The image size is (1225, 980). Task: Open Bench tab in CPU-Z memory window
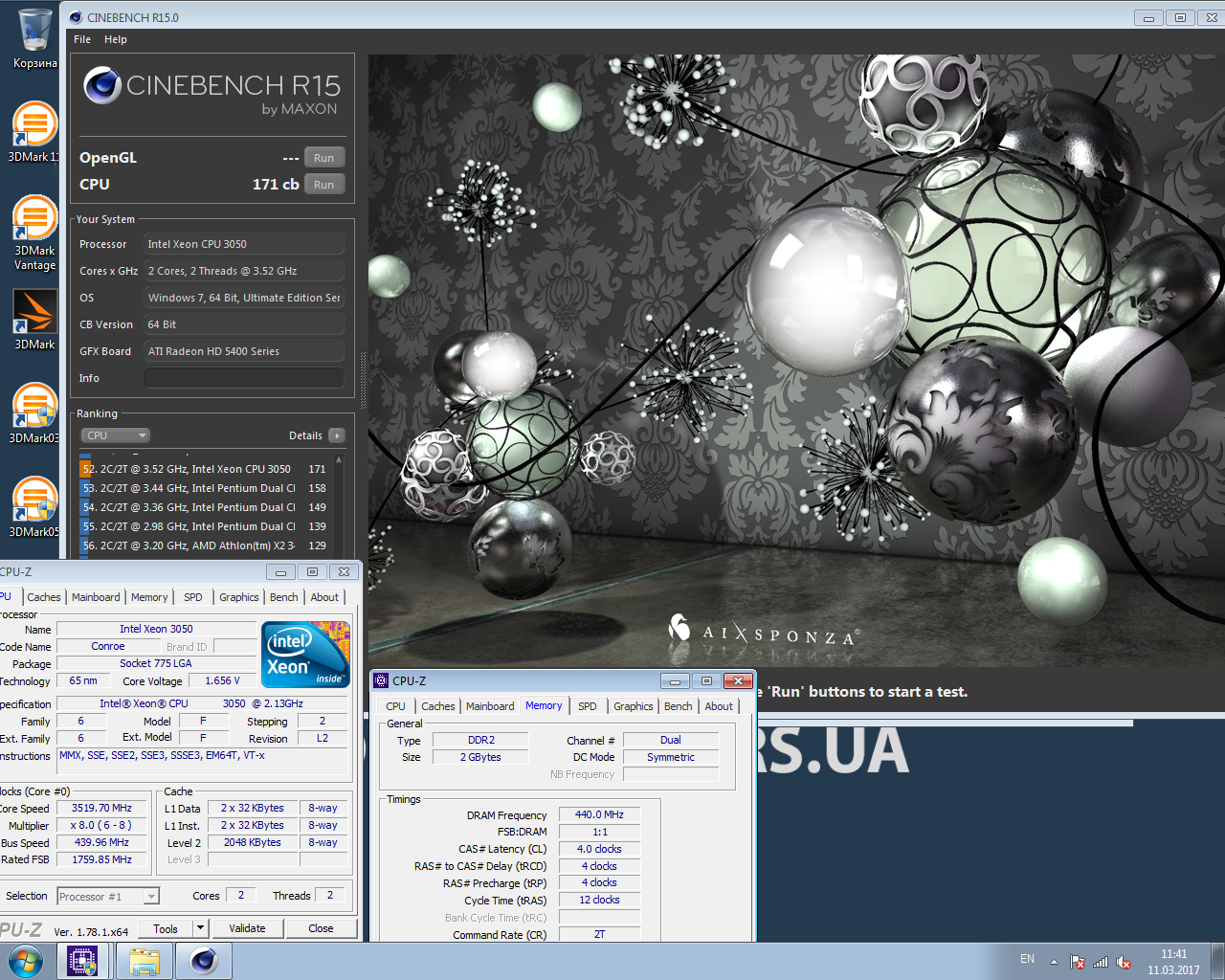coord(679,706)
